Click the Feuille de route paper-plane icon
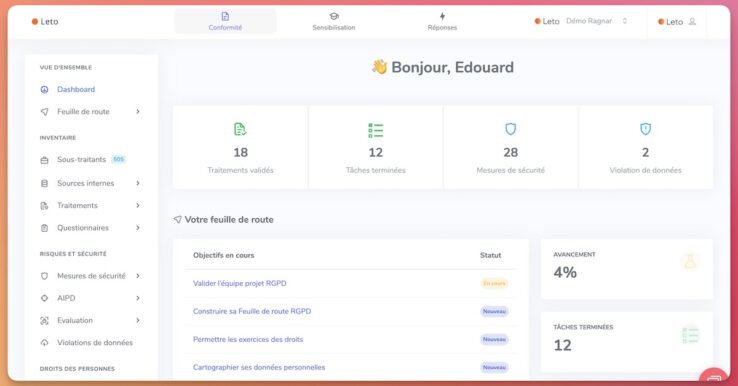 44,112
